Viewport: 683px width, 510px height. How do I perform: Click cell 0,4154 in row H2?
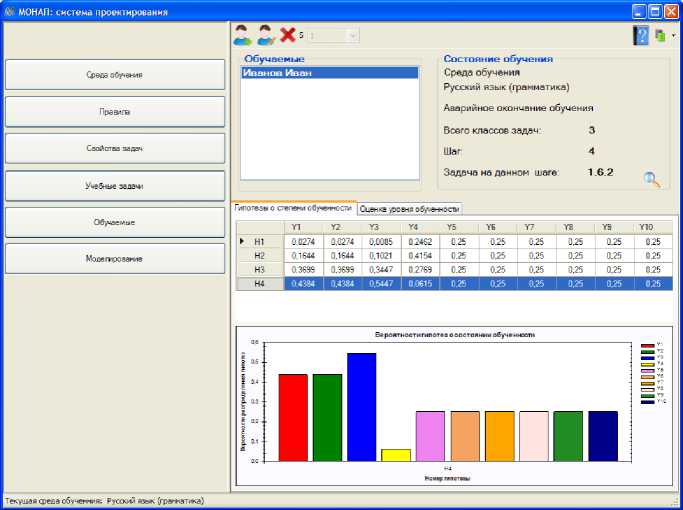[420, 256]
